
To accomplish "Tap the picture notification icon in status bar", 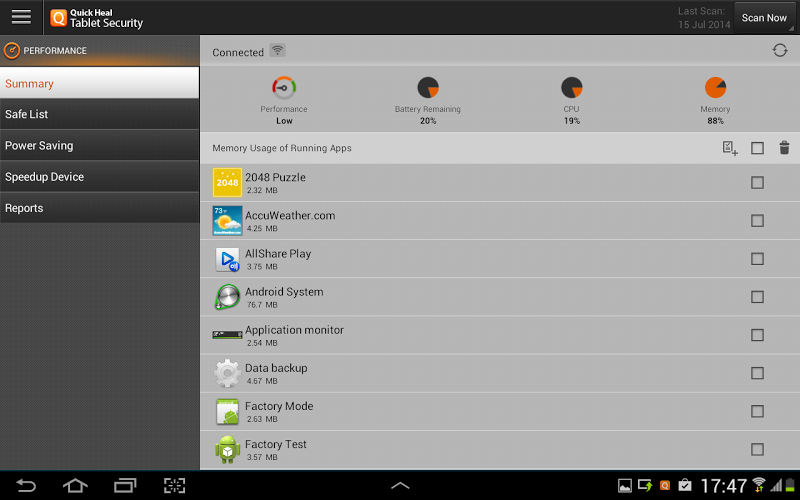I will 624,485.
